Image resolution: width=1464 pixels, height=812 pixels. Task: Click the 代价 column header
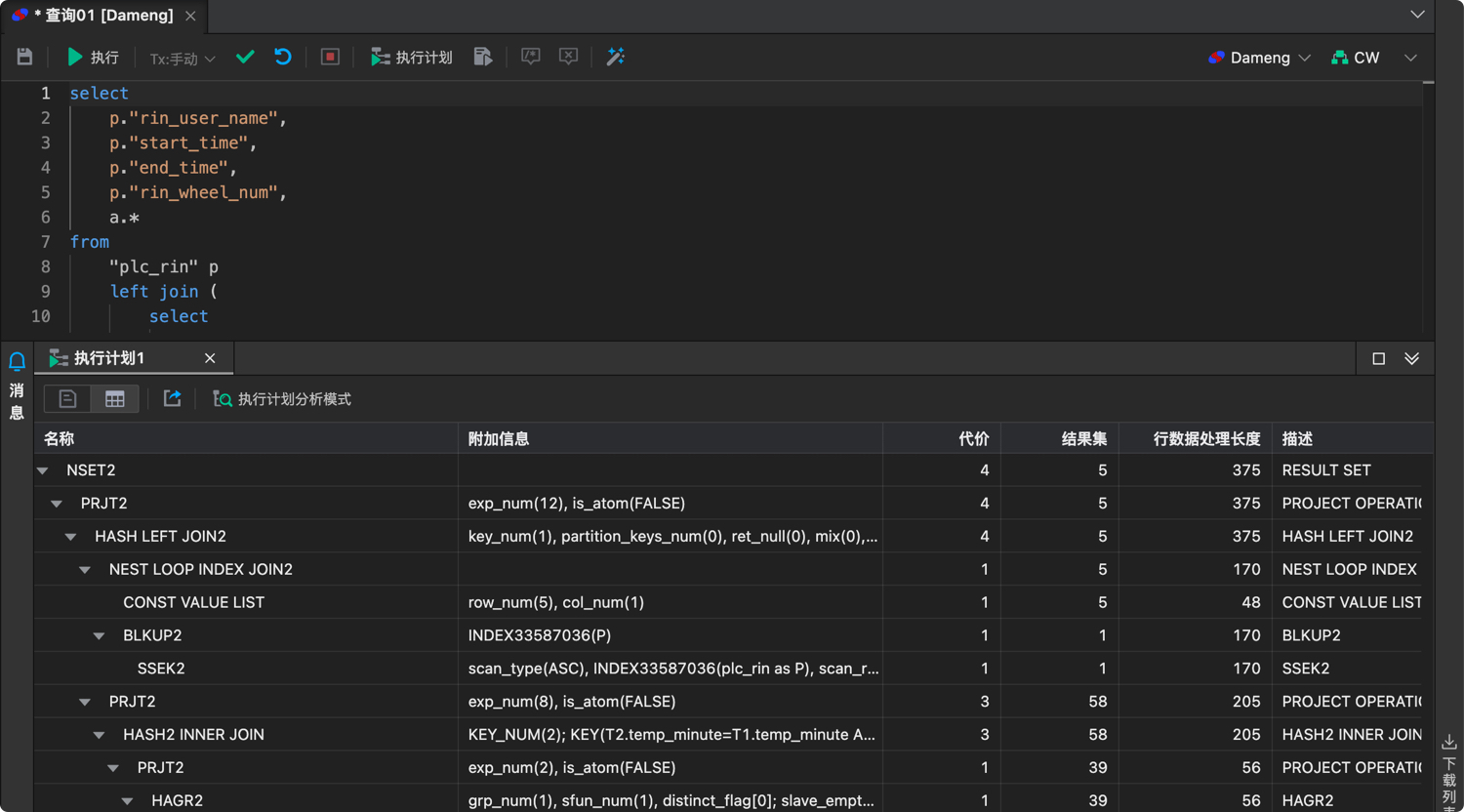click(x=973, y=439)
